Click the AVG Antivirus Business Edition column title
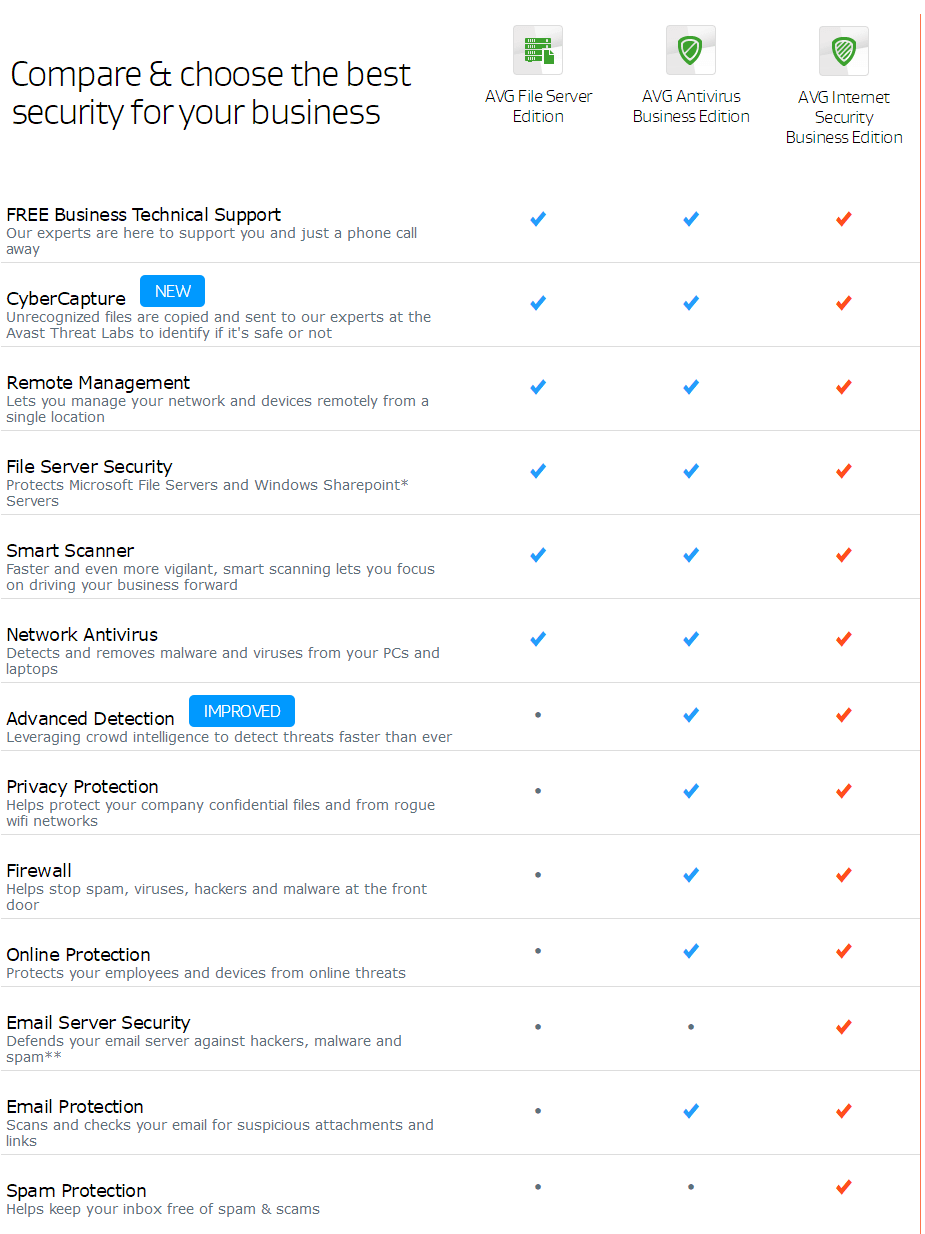Viewport: 925px width, 1234px height. 691,106
